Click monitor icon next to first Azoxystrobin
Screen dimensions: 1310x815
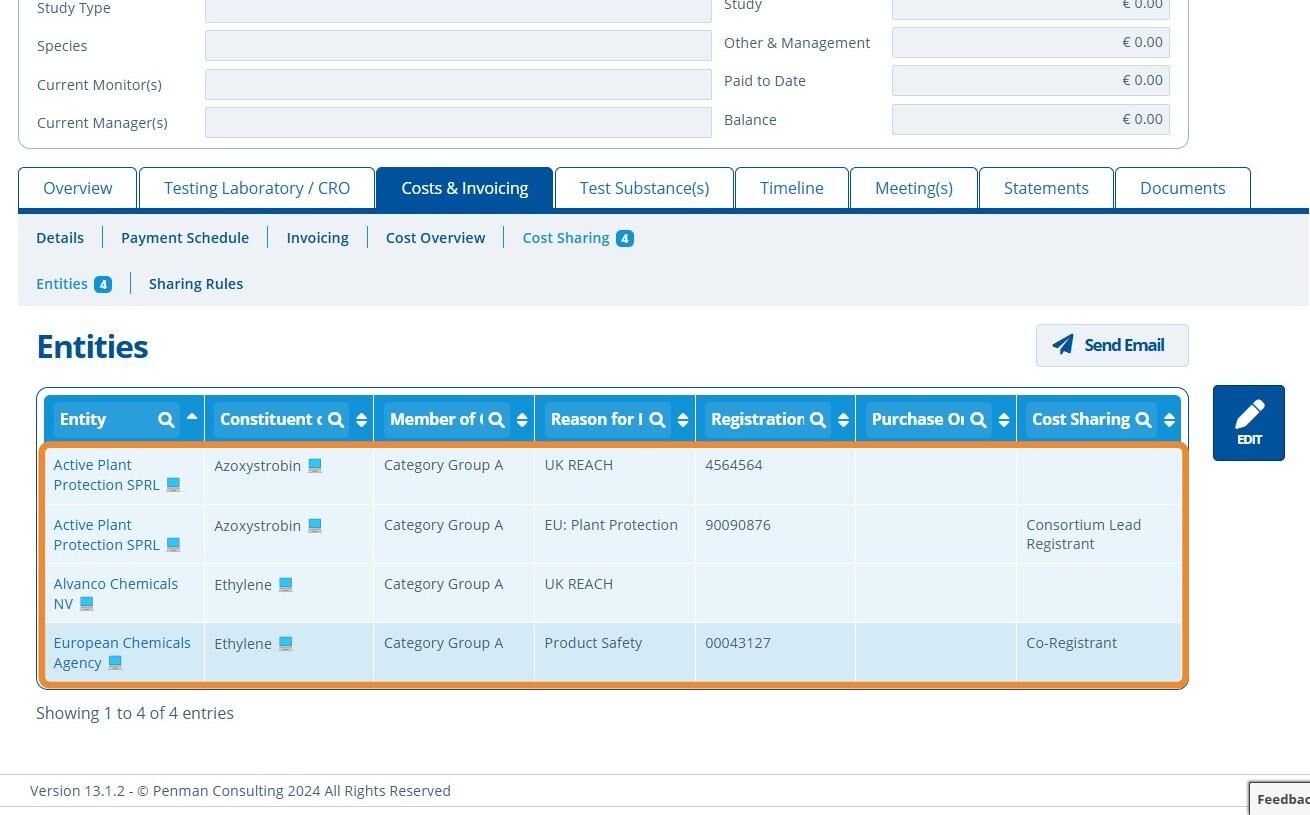[315, 466]
